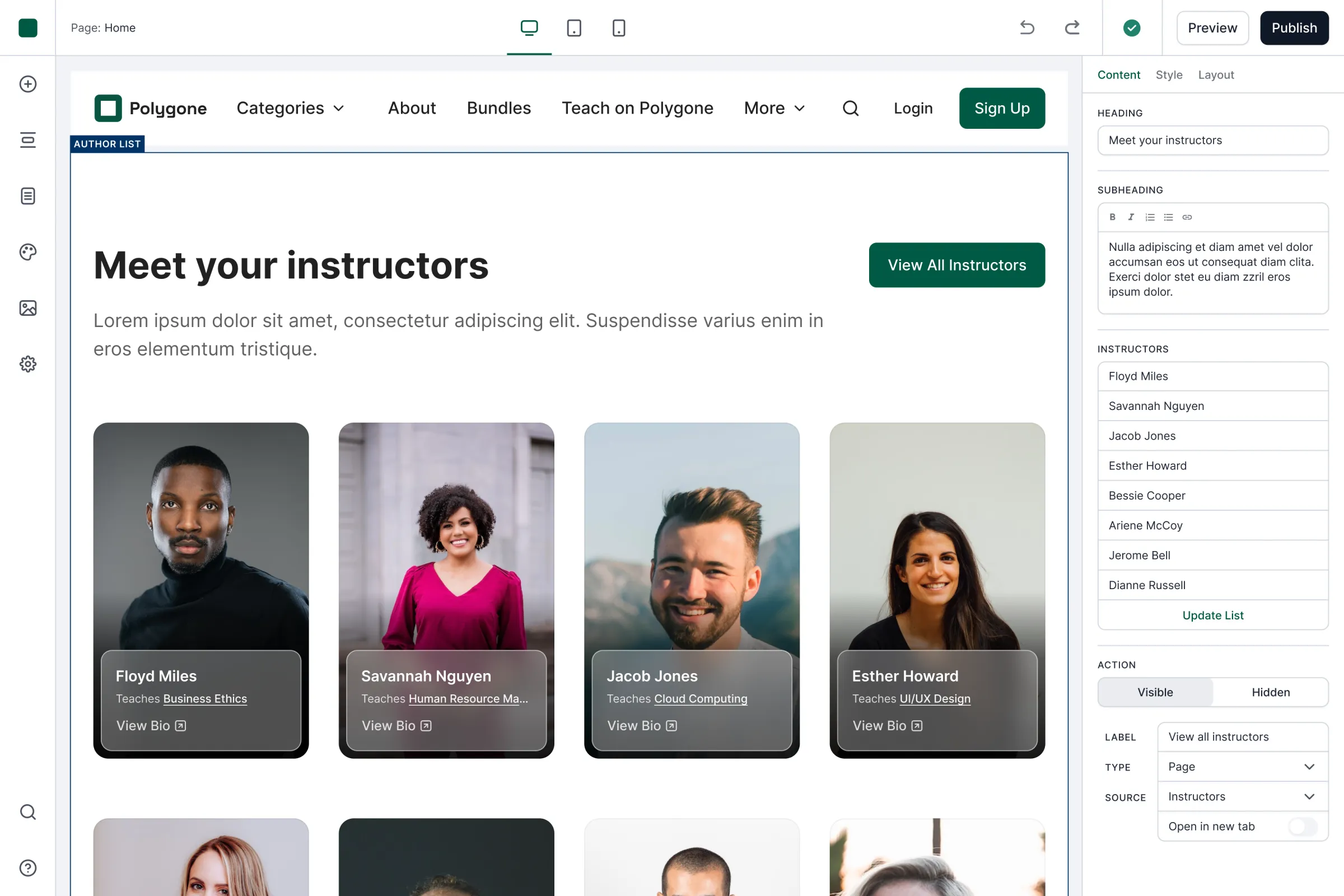The width and height of the screenshot is (1344, 896).
Task: Select Ariene McCoy in instructors list
Action: (1212, 525)
